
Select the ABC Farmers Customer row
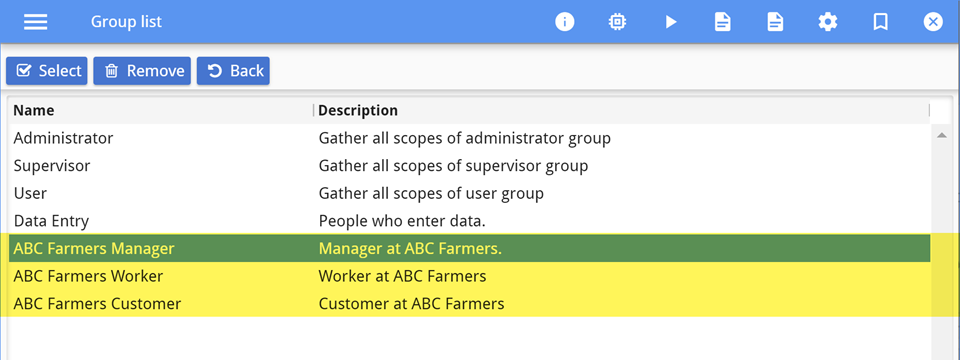(x=470, y=304)
